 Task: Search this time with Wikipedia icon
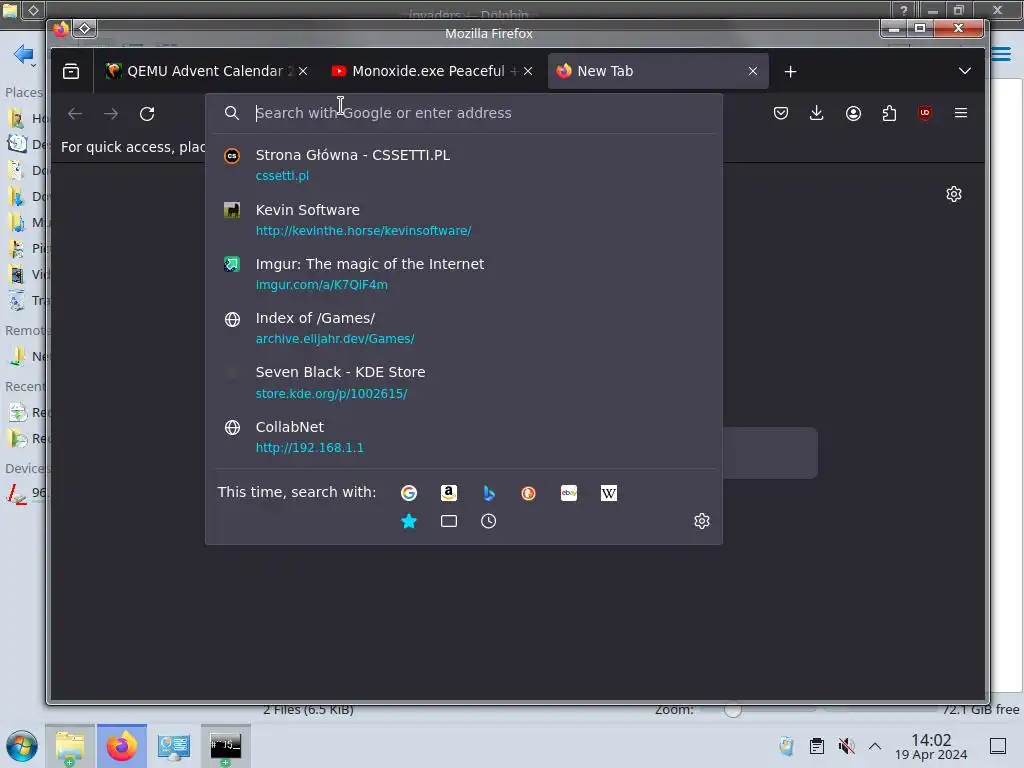[609, 493]
